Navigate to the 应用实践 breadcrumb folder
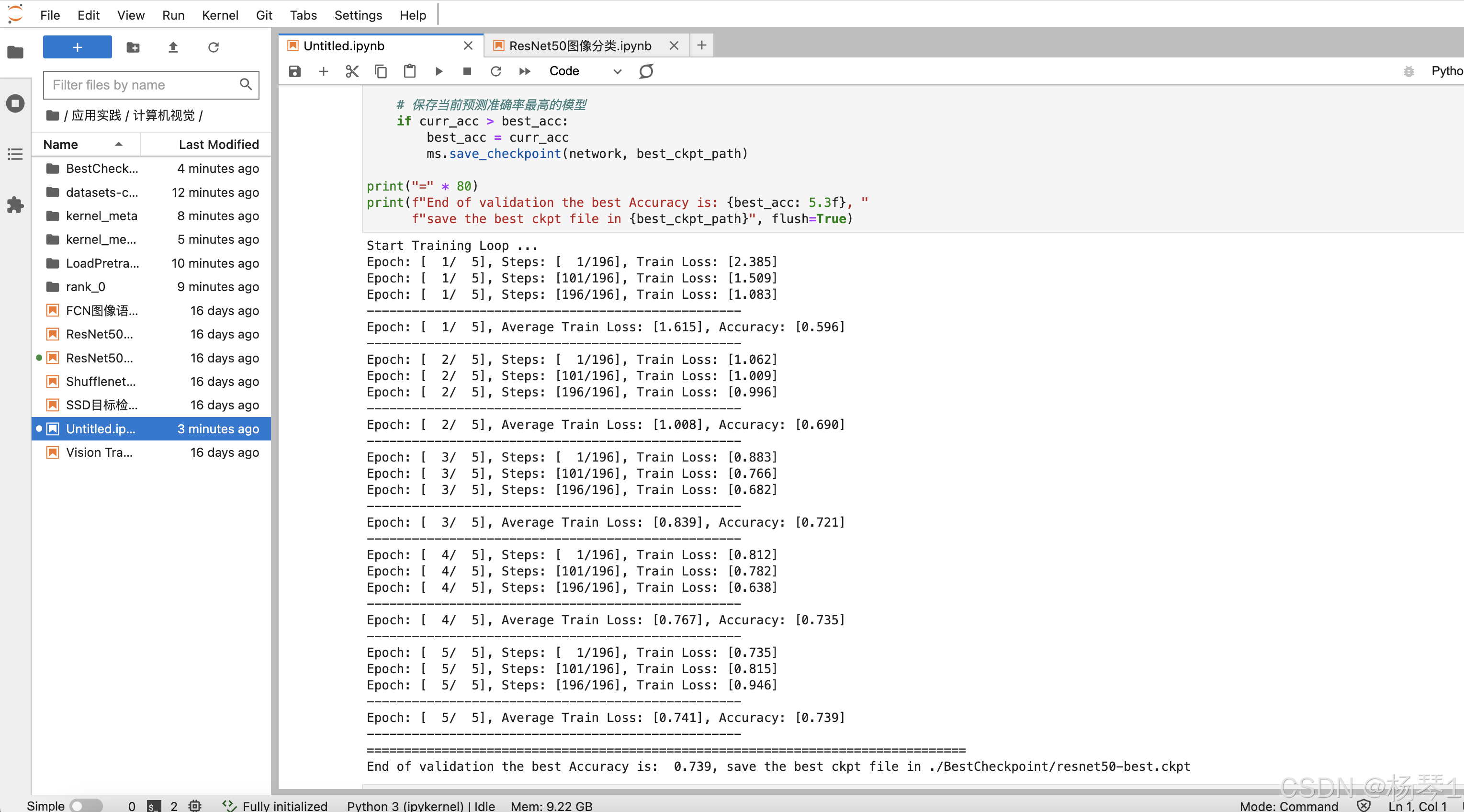The height and width of the screenshot is (812, 1464). 96,115
